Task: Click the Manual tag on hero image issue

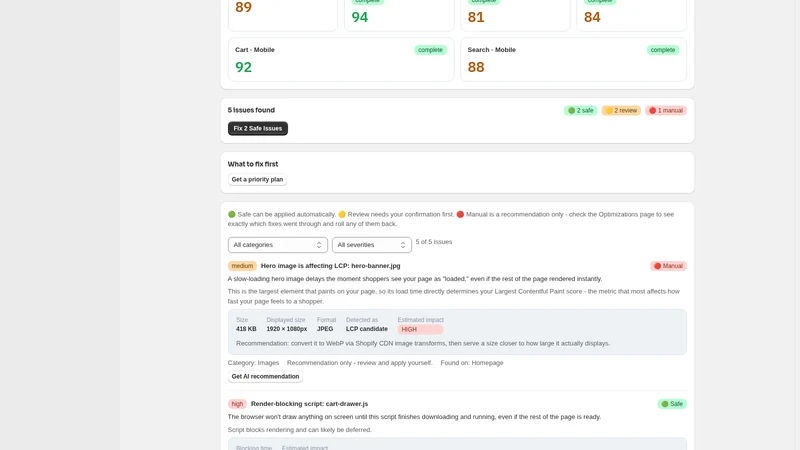Action: tap(668, 266)
